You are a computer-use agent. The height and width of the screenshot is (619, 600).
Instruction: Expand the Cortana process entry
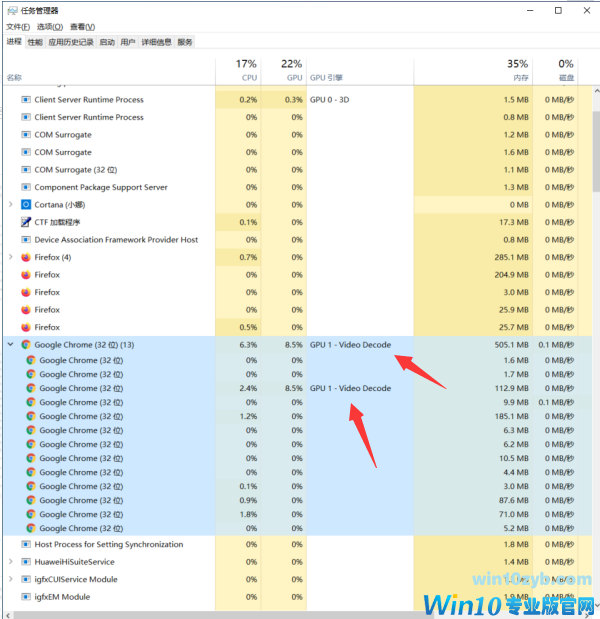point(11,204)
